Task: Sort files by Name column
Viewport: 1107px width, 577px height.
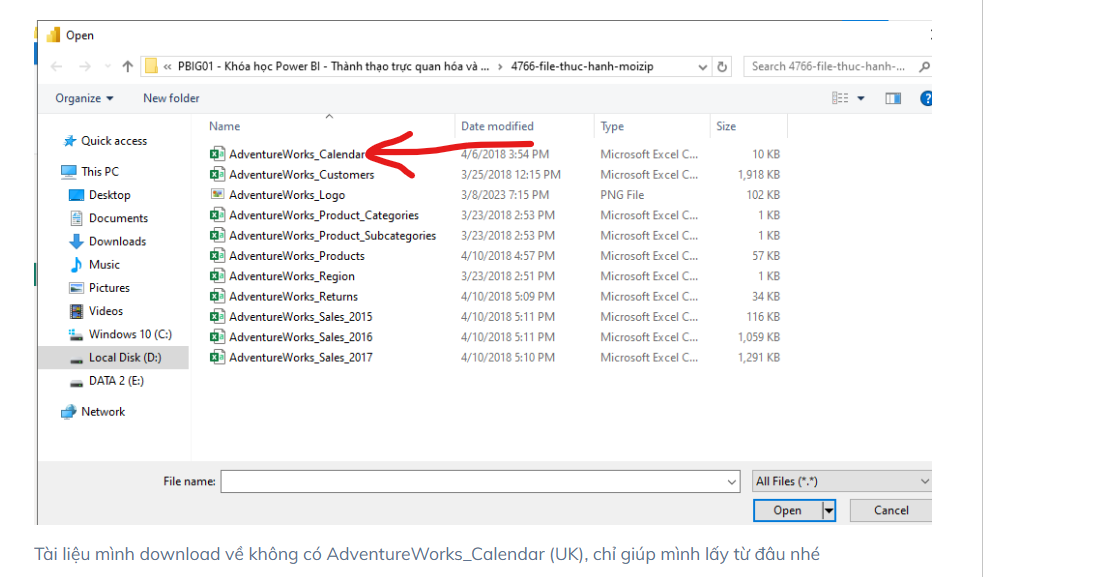Action: coord(225,126)
